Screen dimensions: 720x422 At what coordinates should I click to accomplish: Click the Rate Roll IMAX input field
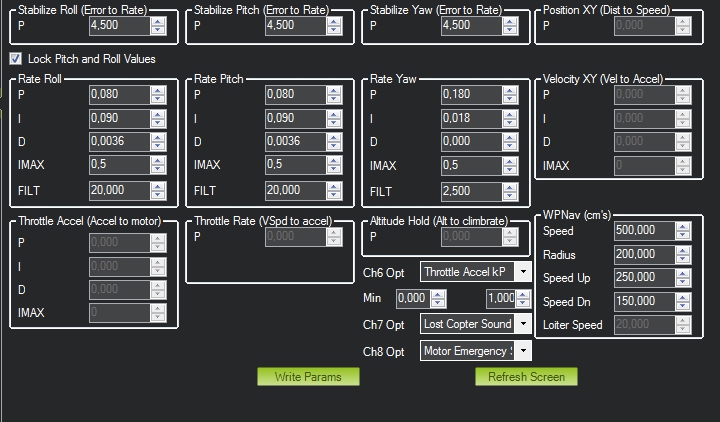pyautogui.click(x=119, y=166)
